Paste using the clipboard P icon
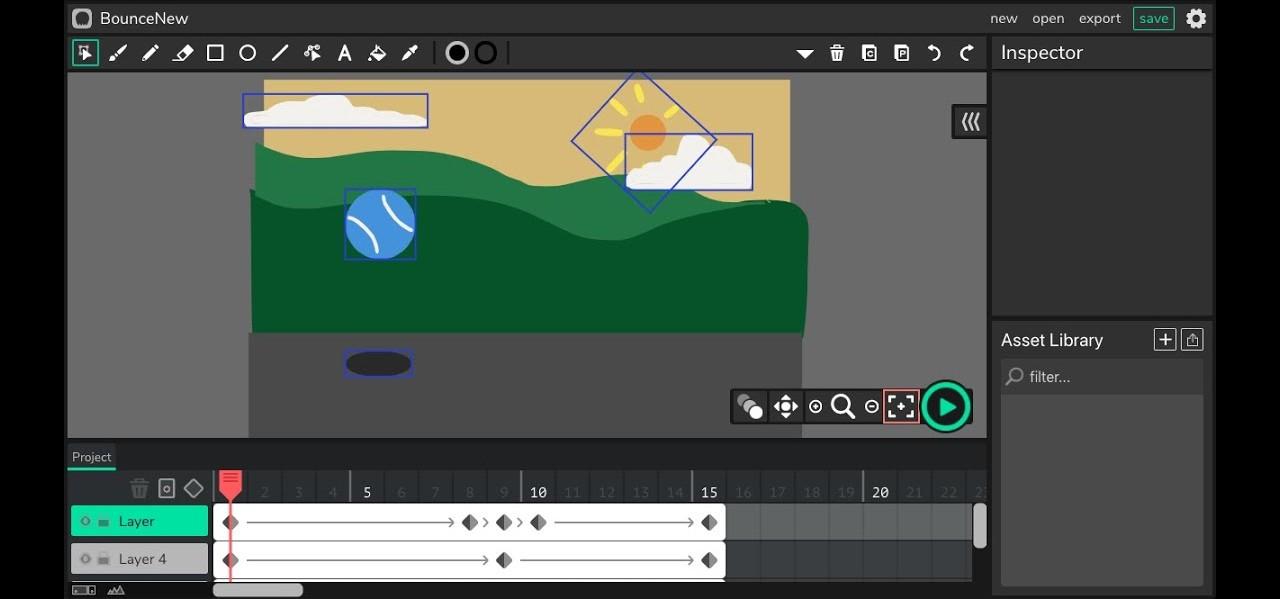This screenshot has height=599, width=1280. (901, 54)
